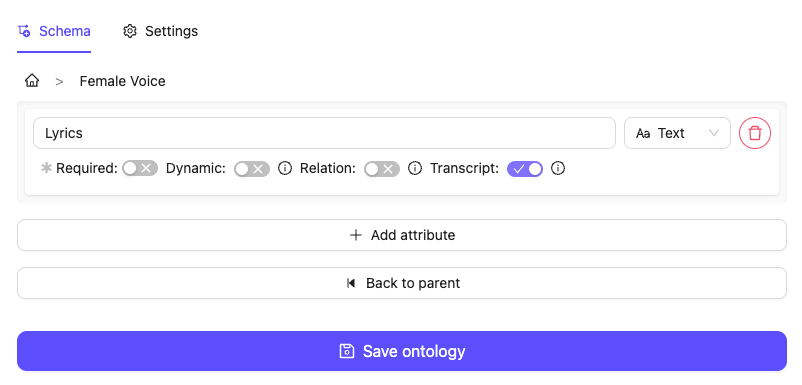The width and height of the screenshot is (802, 385).
Task: Turn on the Dynamic toggle
Action: pos(252,169)
